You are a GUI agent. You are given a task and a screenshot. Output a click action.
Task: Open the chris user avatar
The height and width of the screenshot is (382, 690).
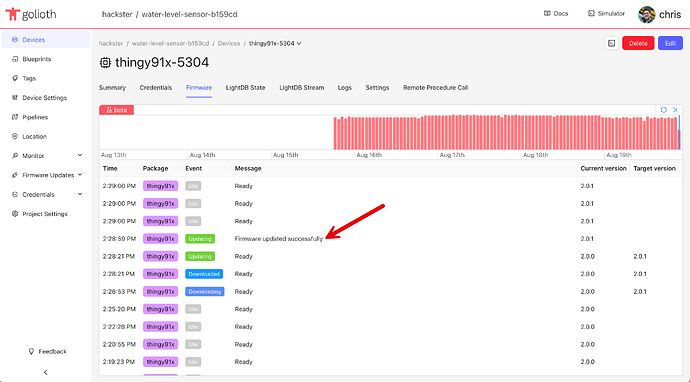pos(646,15)
